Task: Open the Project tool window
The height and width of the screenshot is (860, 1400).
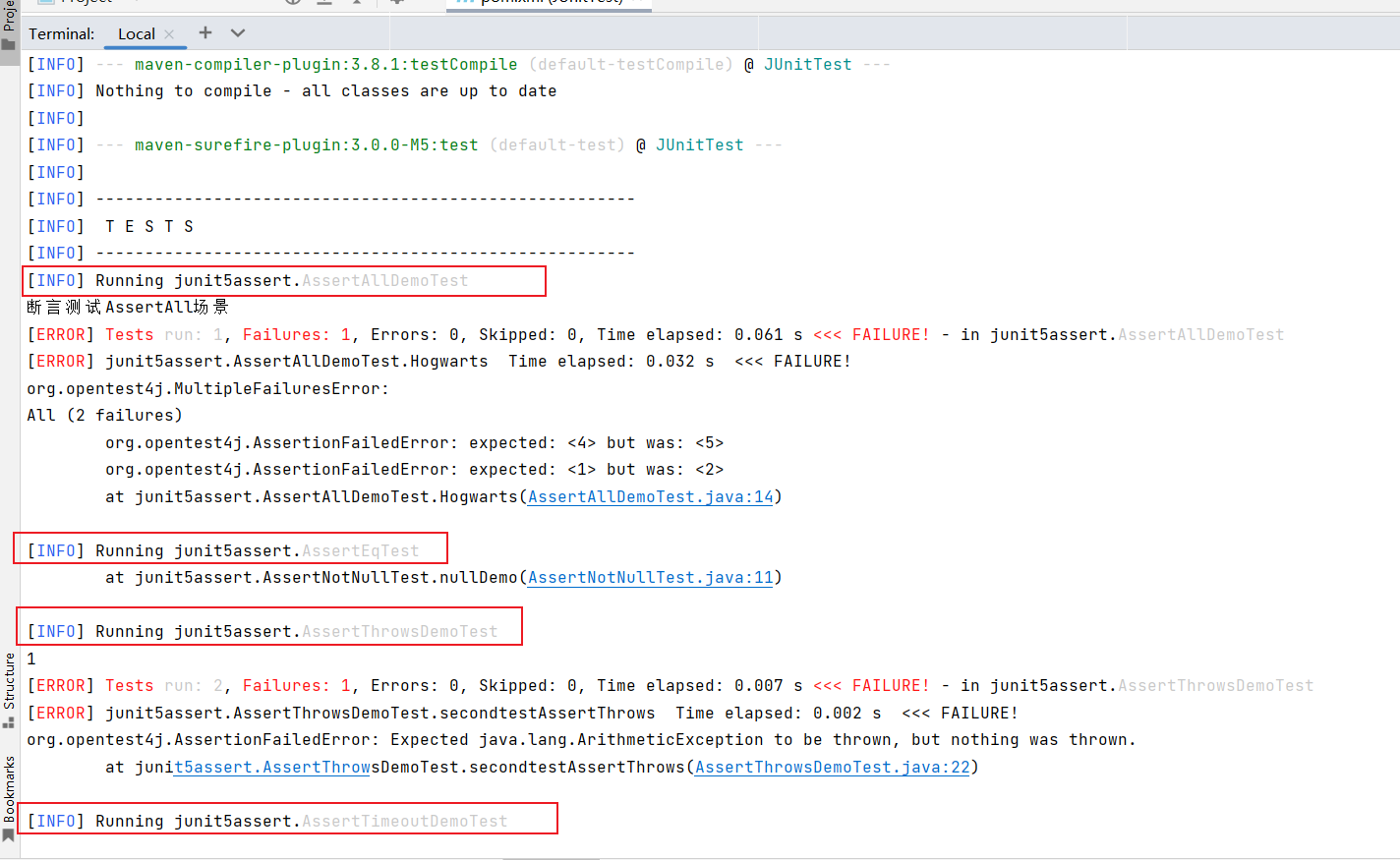Action: coord(9,25)
